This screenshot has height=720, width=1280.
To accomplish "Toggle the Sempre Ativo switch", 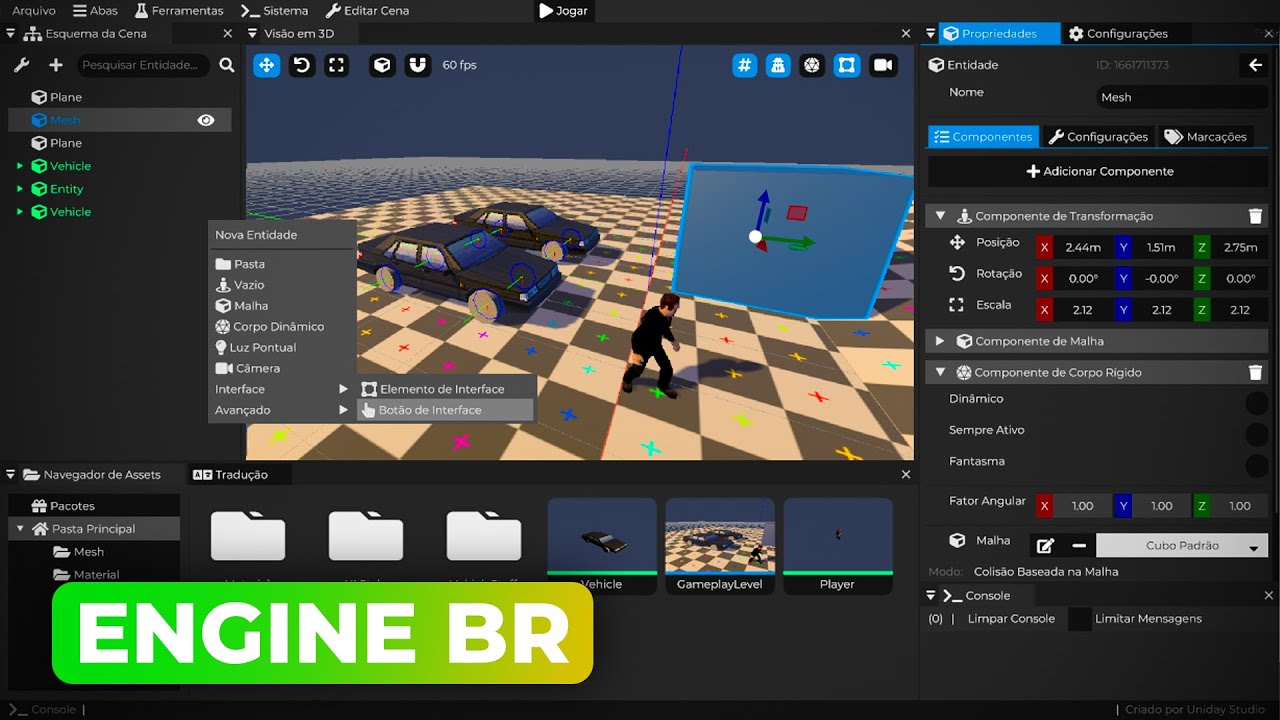I will tap(1256, 434).
